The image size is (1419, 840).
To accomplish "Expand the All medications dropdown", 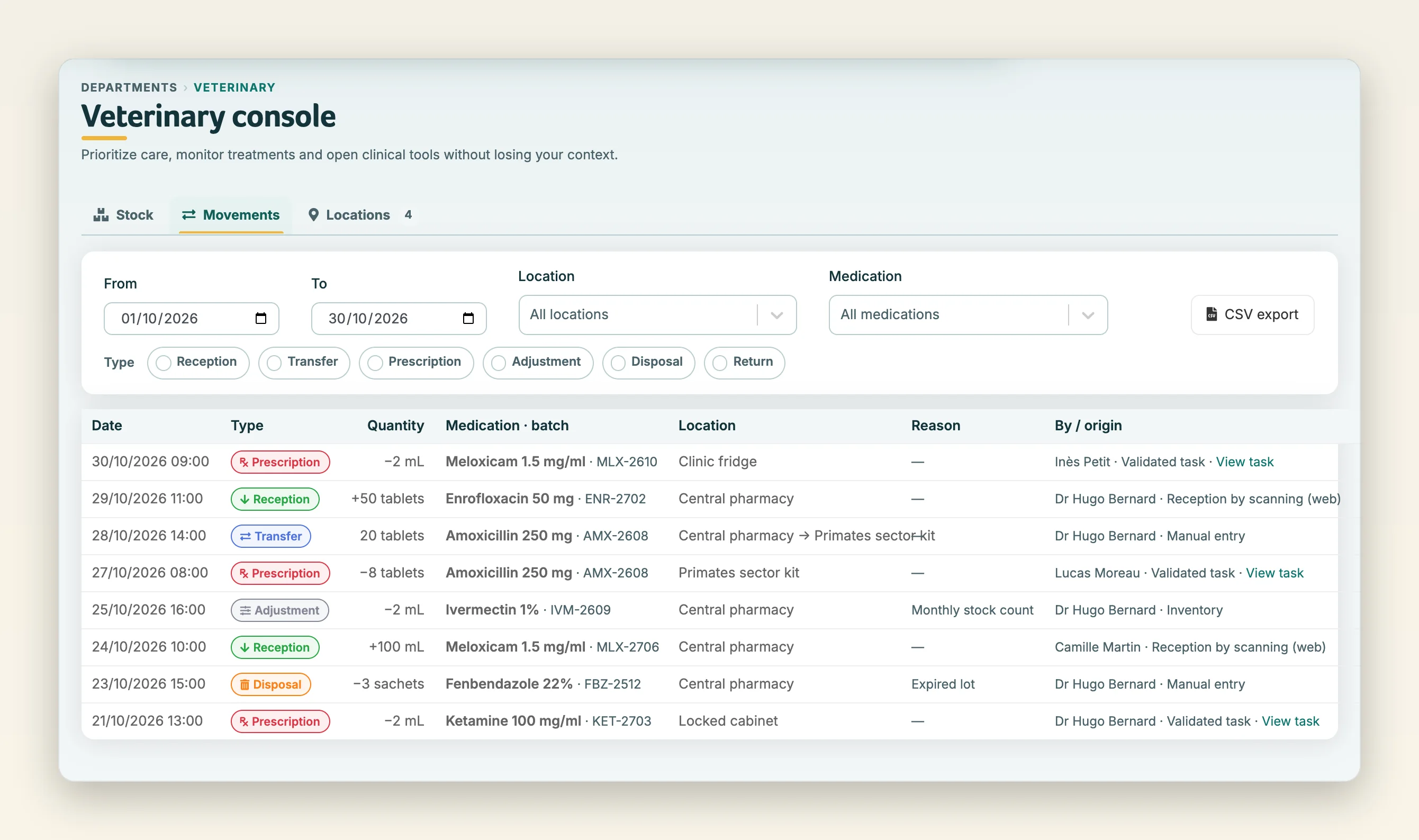I will tap(968, 315).
